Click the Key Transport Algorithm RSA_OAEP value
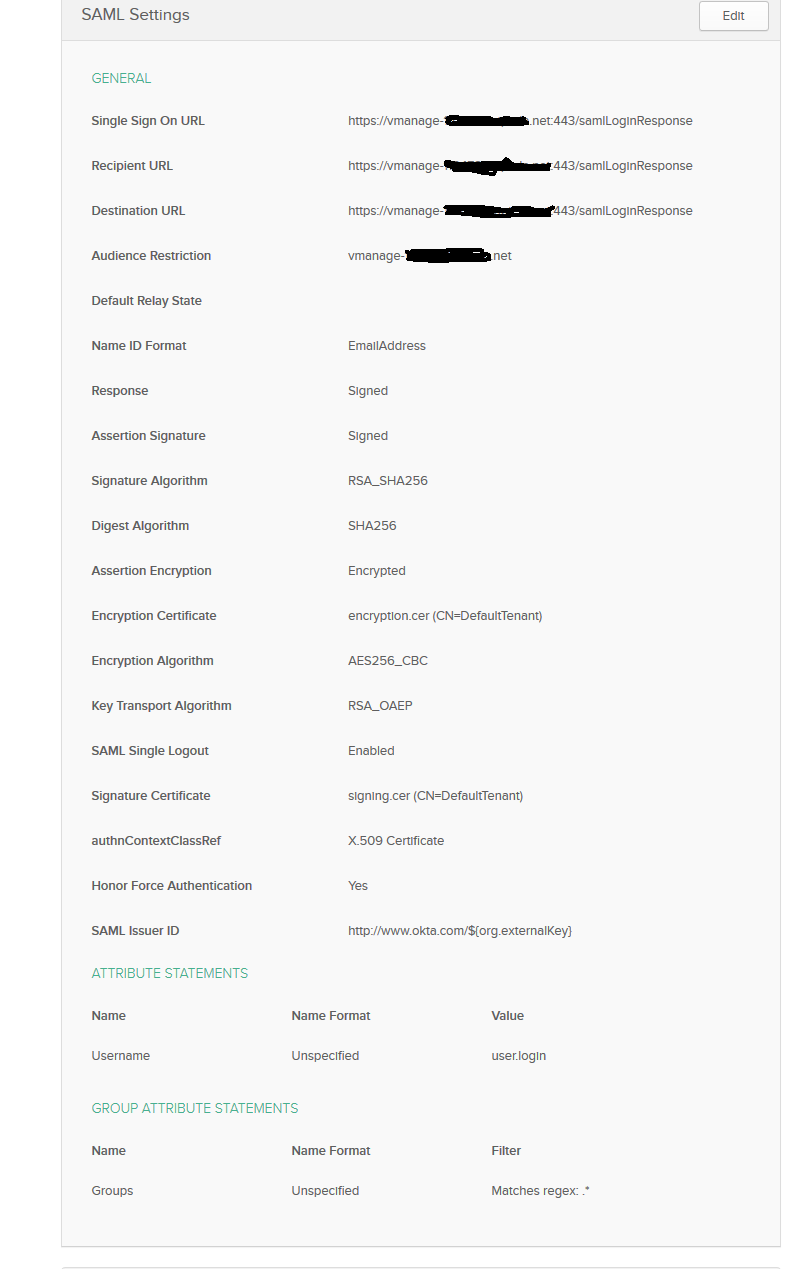This screenshot has width=808, height=1269. click(379, 705)
